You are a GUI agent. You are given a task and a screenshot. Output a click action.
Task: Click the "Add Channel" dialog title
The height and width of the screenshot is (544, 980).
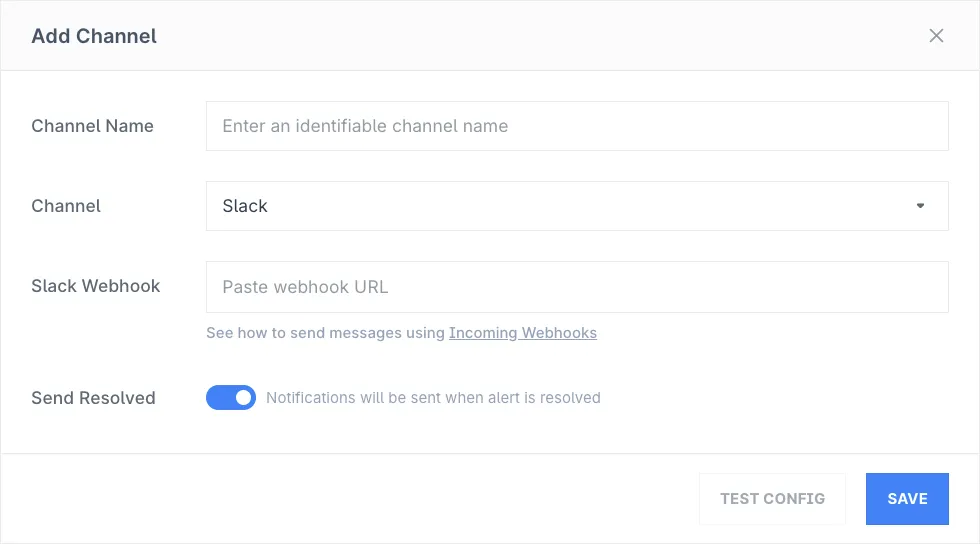[94, 36]
